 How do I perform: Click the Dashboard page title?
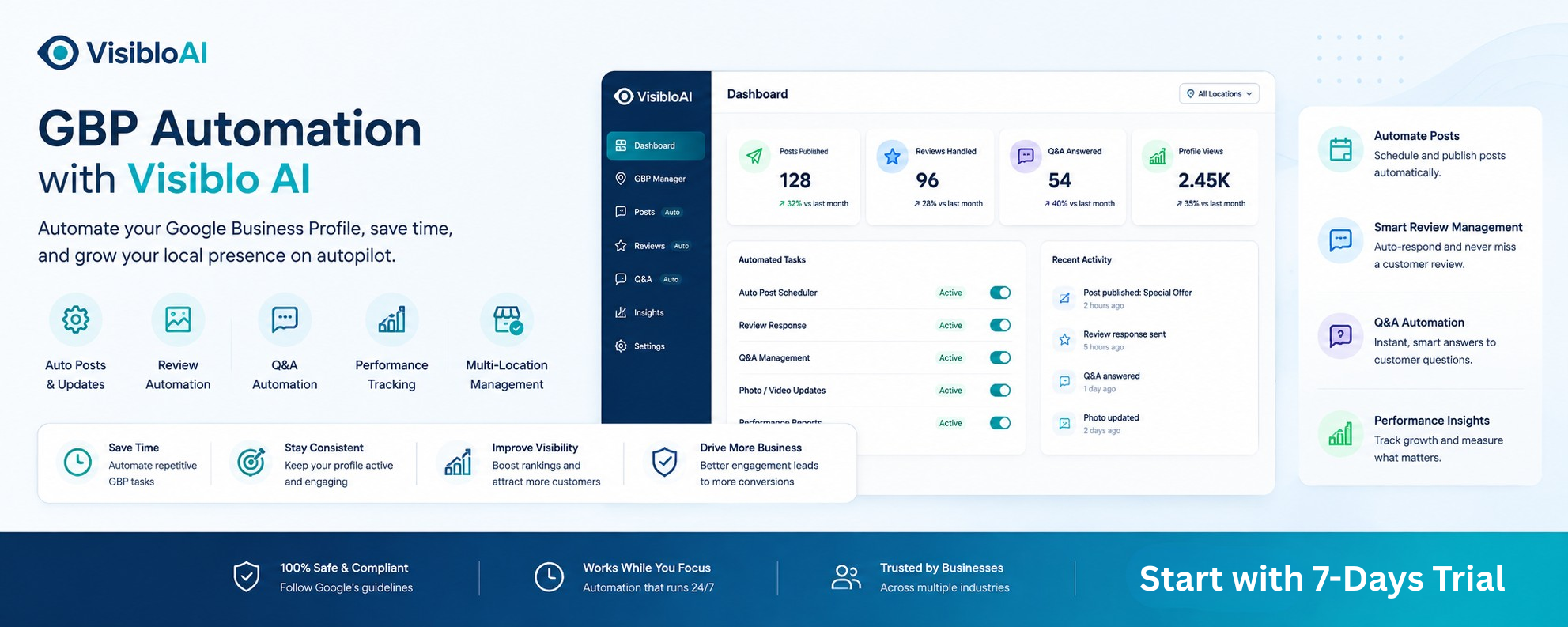pyautogui.click(x=758, y=94)
